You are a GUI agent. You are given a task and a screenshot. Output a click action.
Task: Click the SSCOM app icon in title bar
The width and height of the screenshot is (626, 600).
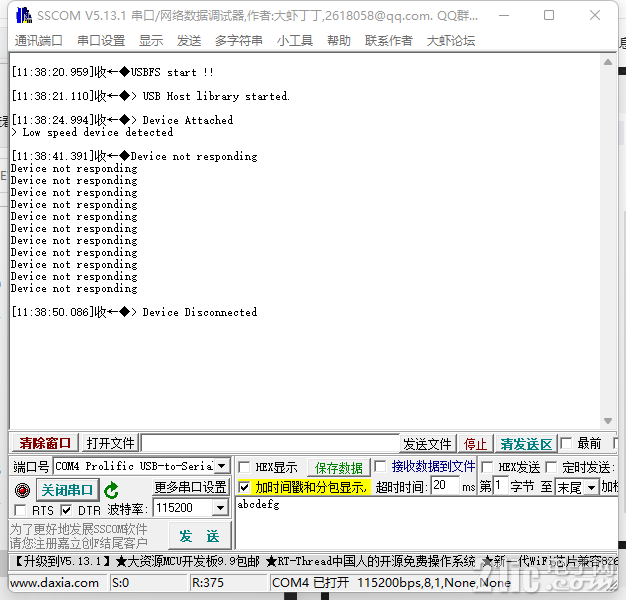[24, 16]
